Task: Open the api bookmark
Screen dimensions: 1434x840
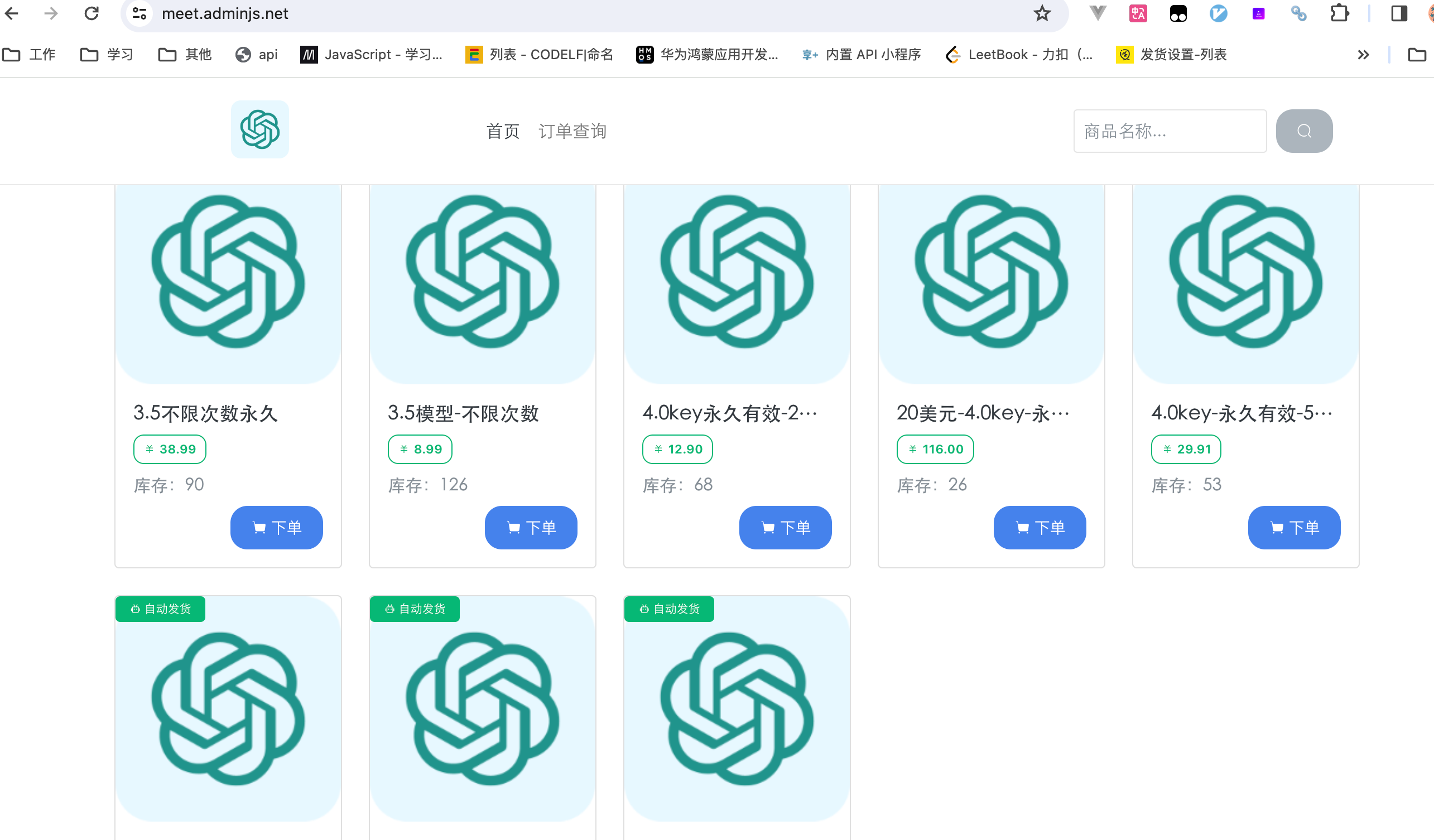Action: 256,55
